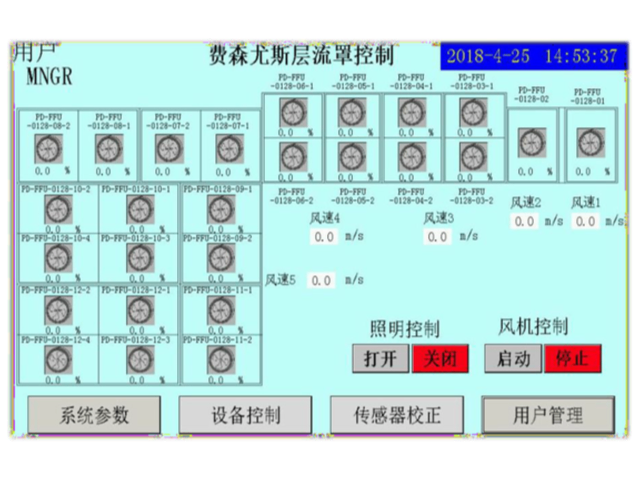Select the PD-FFU-0128-09-2 fan icon
640x480 pixels.
[221, 258]
